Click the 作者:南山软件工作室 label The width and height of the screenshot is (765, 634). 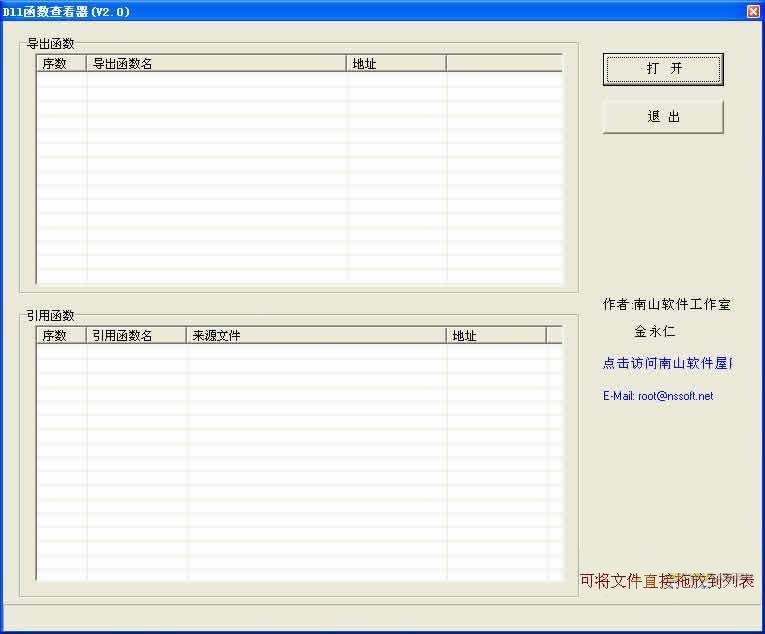(666, 304)
